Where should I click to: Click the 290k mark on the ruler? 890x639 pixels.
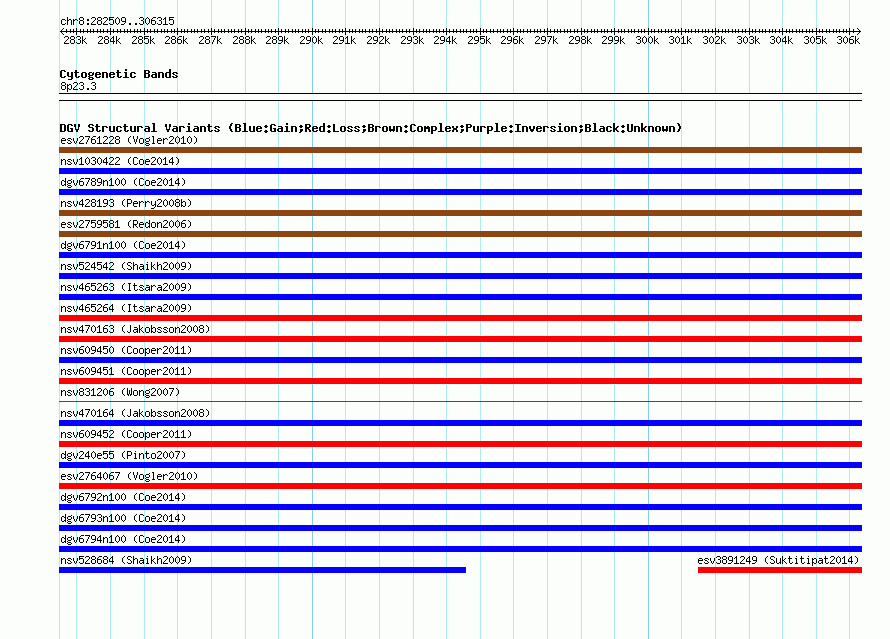[311, 41]
